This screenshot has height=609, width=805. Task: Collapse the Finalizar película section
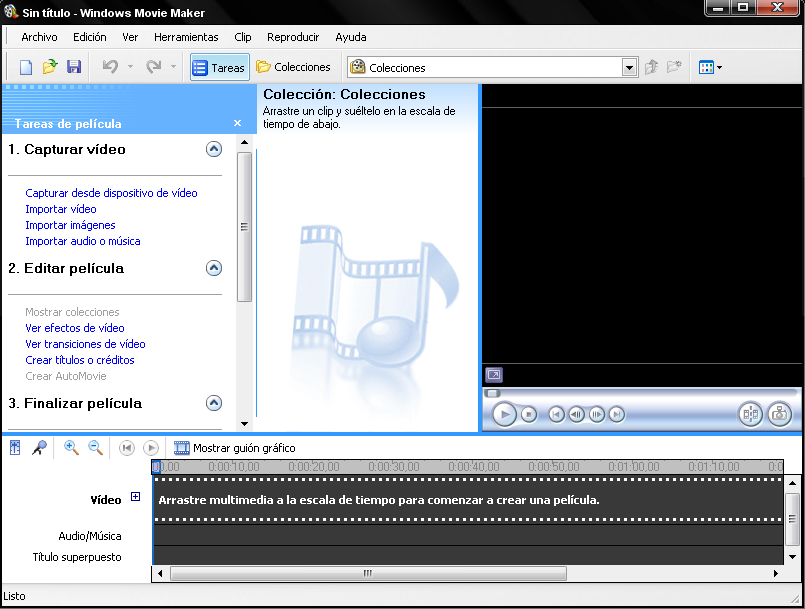click(214, 403)
